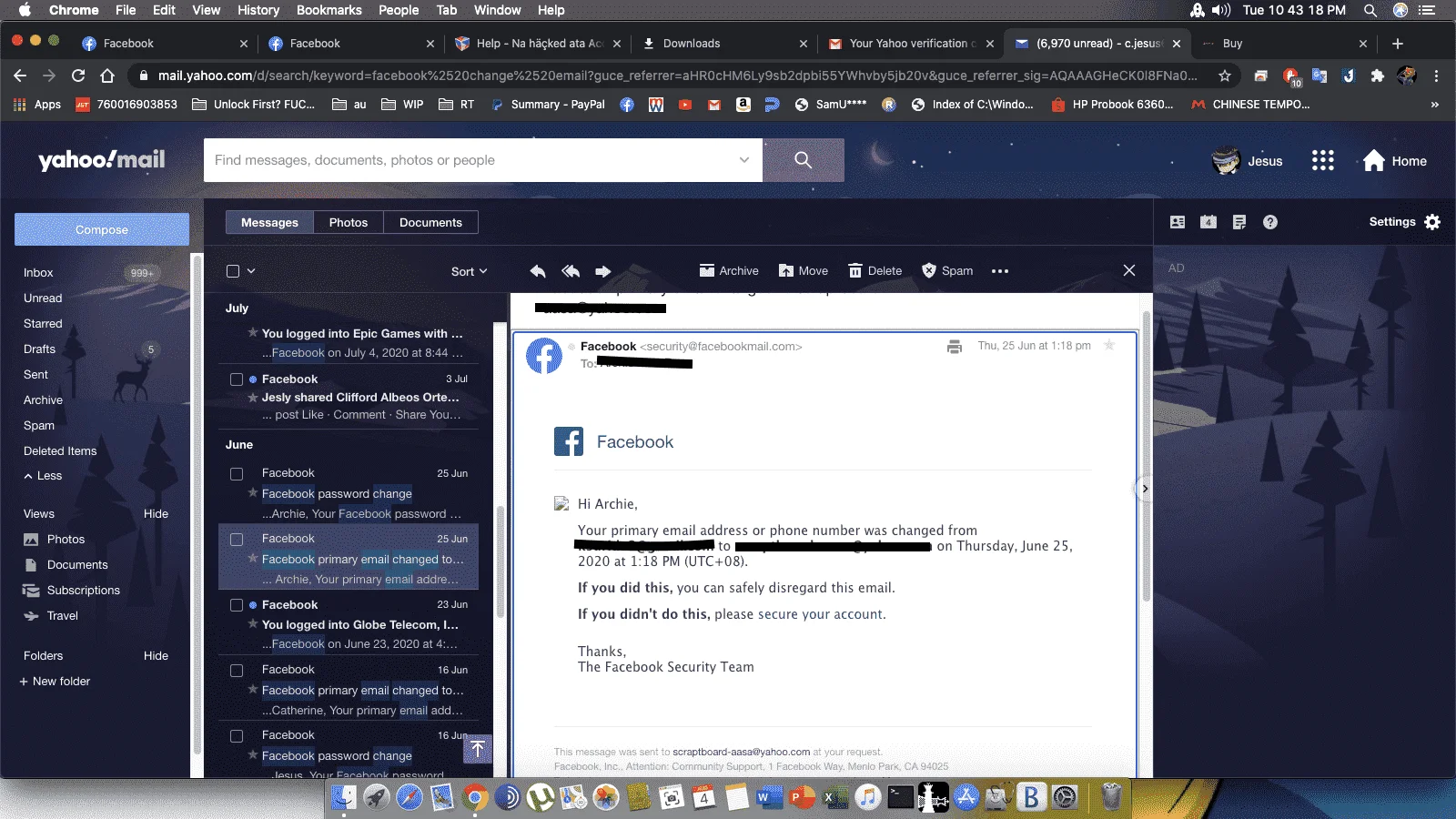The height and width of the screenshot is (819, 1456).
Task: Click the secure your account link
Action: point(820,614)
